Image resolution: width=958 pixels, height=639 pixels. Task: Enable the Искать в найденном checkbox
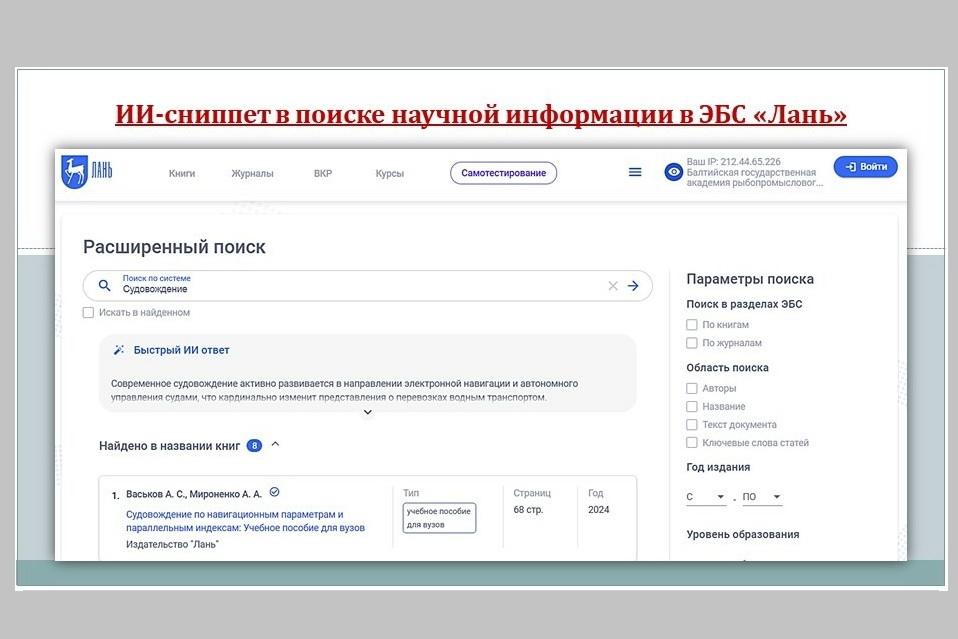pyautogui.click(x=88, y=312)
